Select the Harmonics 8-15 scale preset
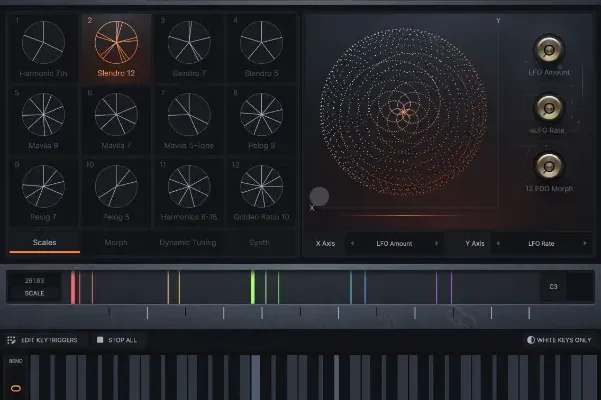The image size is (601, 400). [188, 185]
